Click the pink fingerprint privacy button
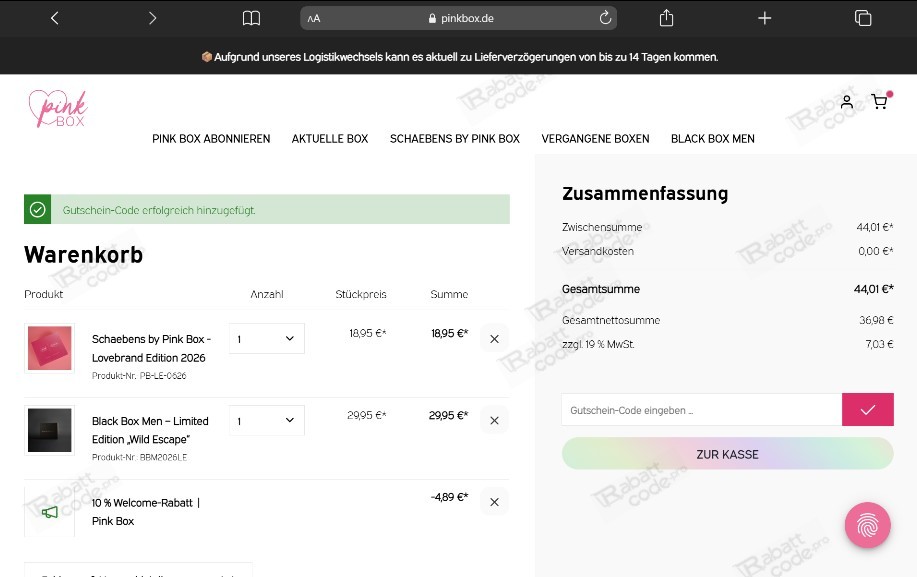917x577 pixels. [x=867, y=525]
